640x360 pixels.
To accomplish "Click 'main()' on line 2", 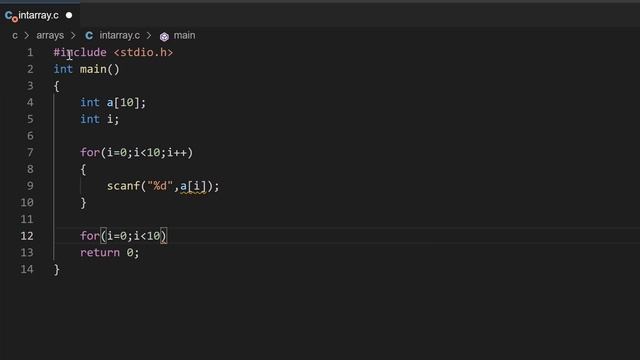I will [100, 69].
